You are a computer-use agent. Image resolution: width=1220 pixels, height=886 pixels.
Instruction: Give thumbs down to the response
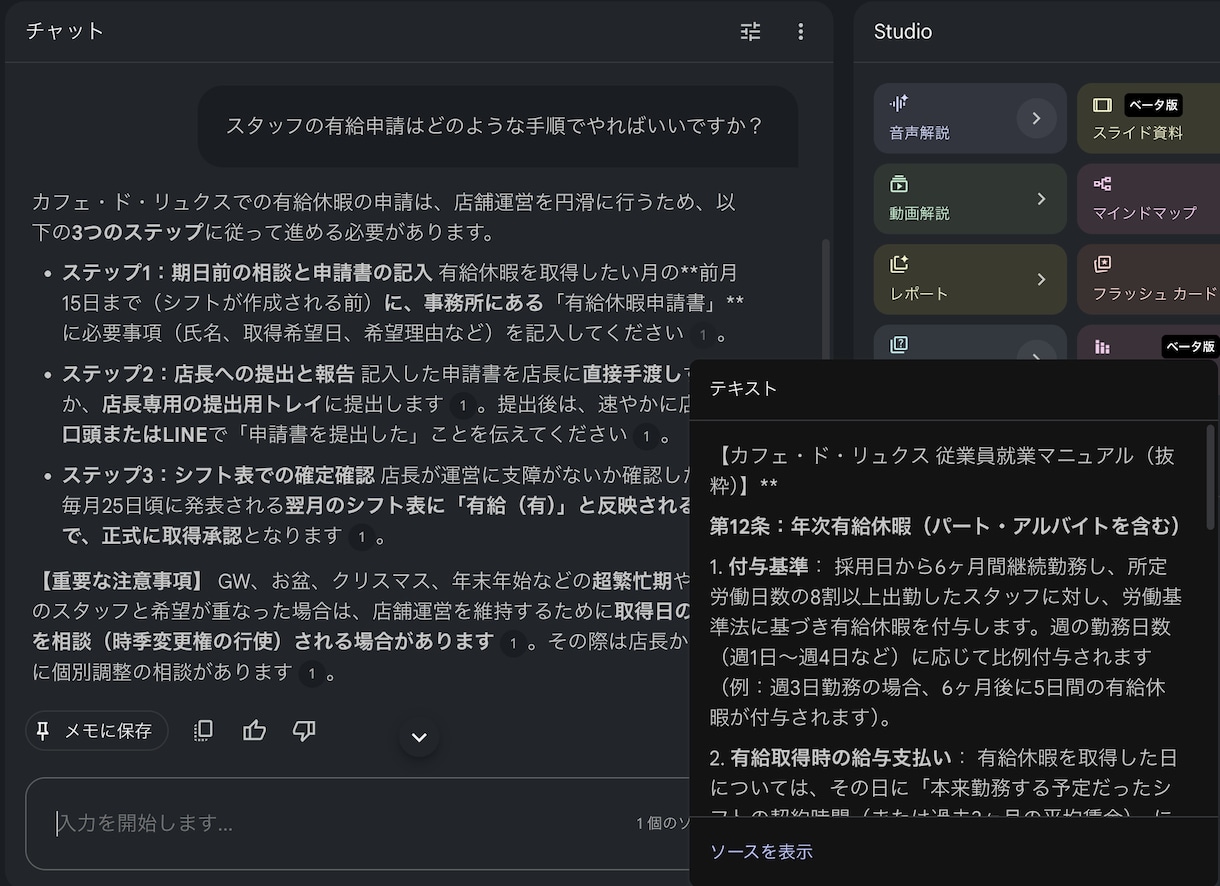coord(304,731)
